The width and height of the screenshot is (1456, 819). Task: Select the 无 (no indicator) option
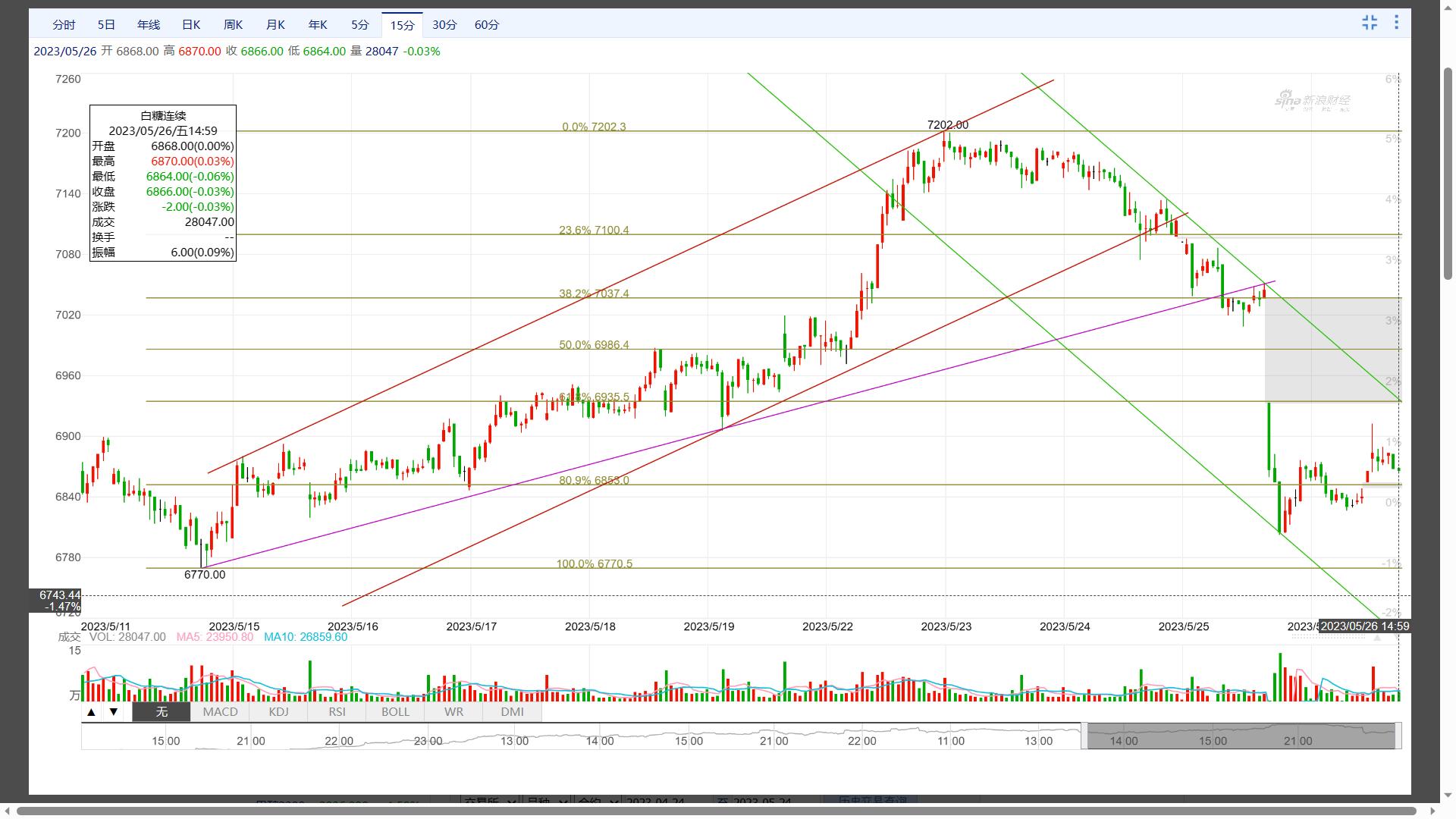(162, 712)
